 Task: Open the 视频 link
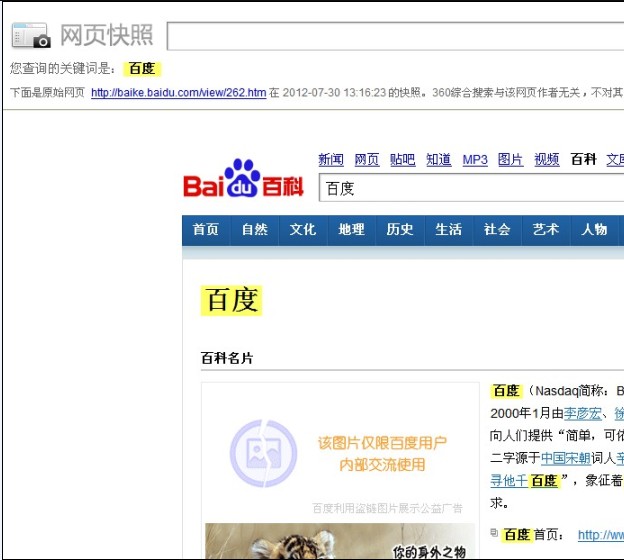pos(547,160)
